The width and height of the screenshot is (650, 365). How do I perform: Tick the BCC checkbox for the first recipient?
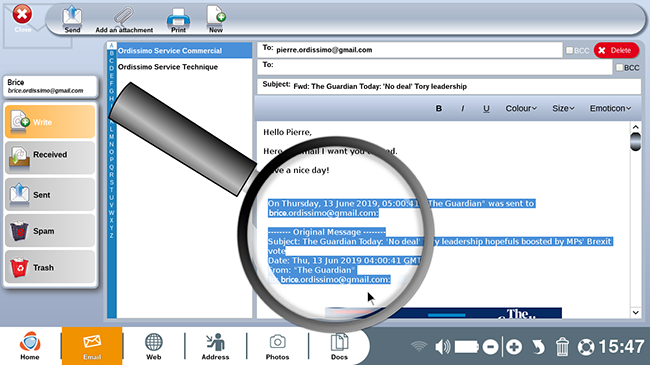click(x=570, y=50)
